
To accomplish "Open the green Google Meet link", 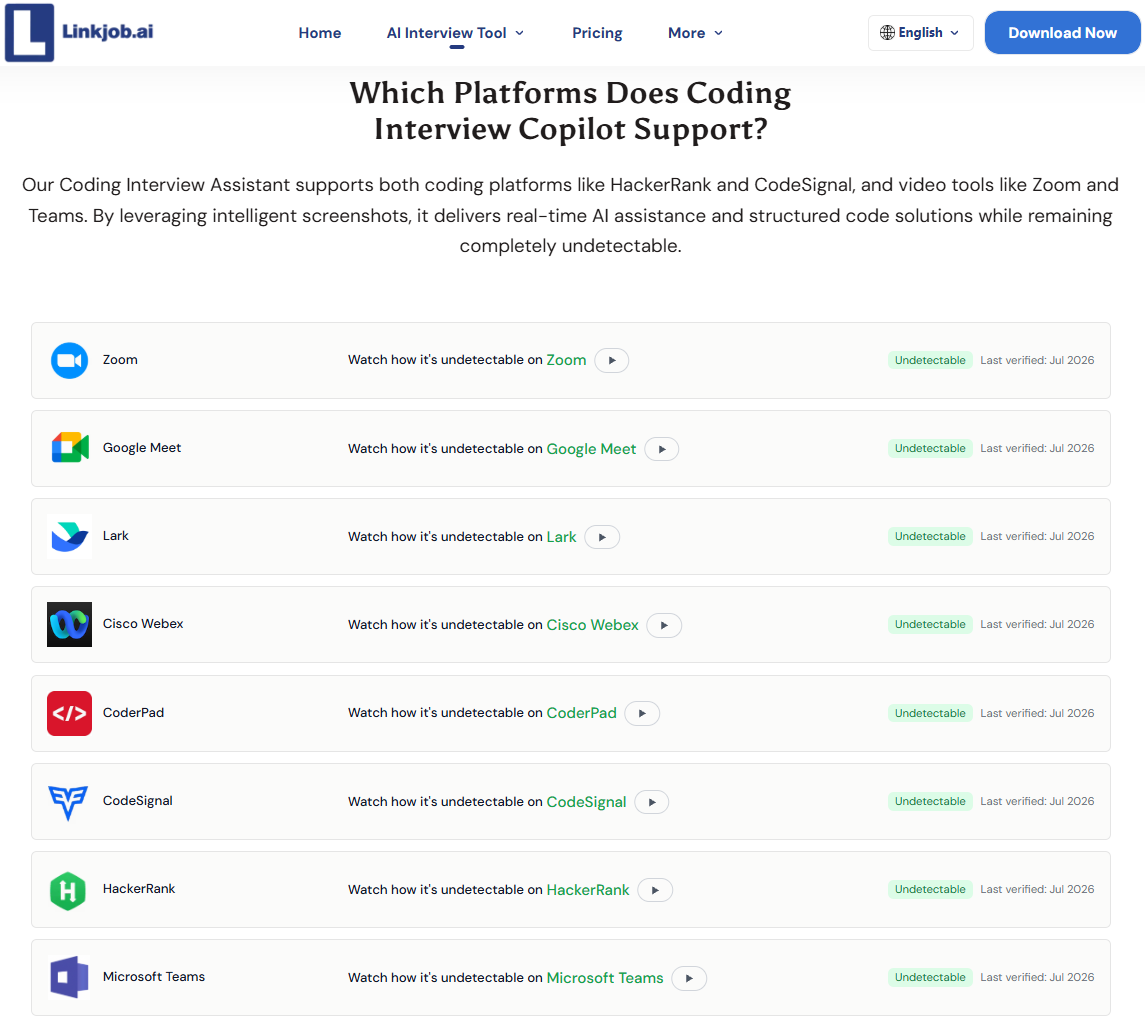I will click(x=591, y=449).
